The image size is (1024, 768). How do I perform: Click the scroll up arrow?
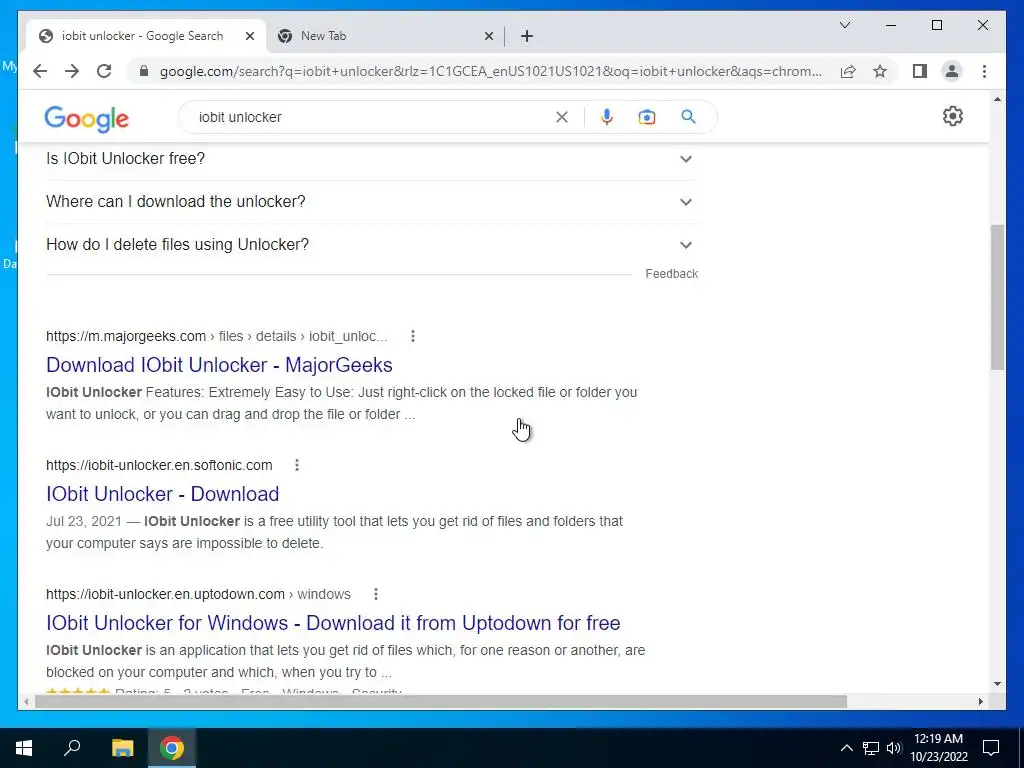pyautogui.click(x=997, y=99)
